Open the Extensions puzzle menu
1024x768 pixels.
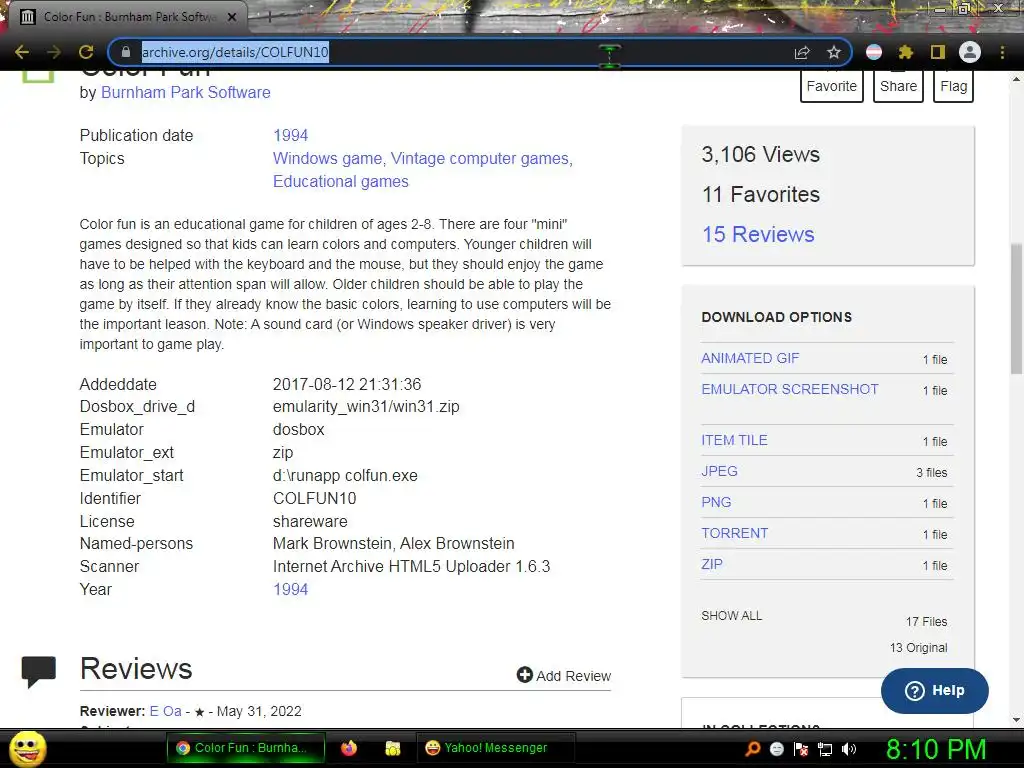(906, 52)
